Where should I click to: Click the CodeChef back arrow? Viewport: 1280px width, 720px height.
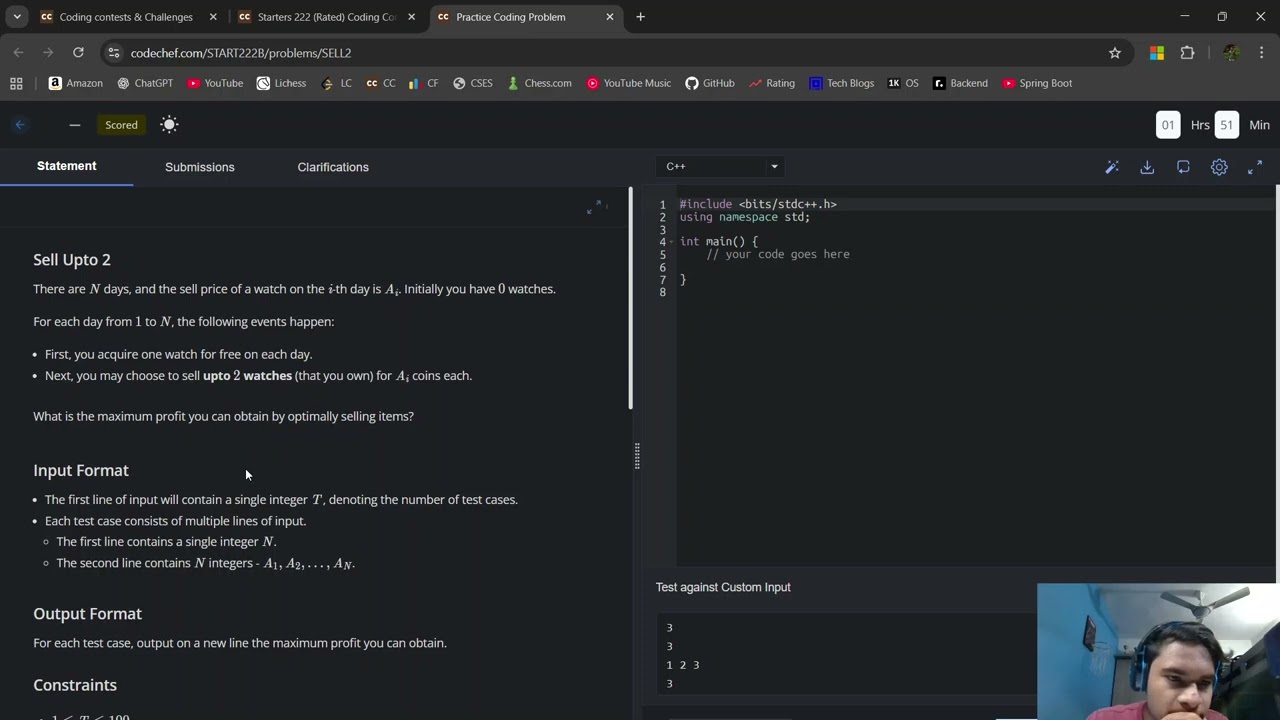coord(20,125)
